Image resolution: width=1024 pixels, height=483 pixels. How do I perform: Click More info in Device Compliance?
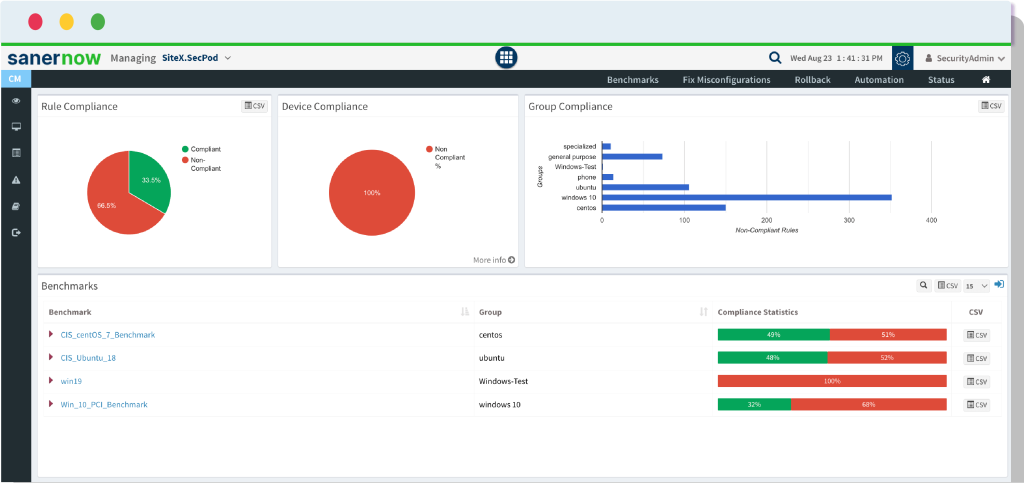pos(494,260)
